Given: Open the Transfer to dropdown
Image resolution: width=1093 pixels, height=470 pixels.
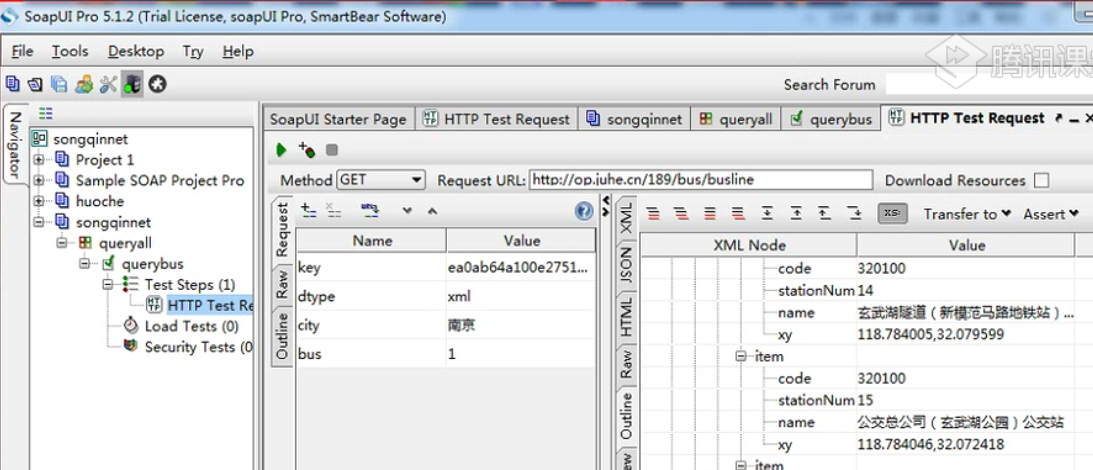Looking at the screenshot, I should click(967, 213).
